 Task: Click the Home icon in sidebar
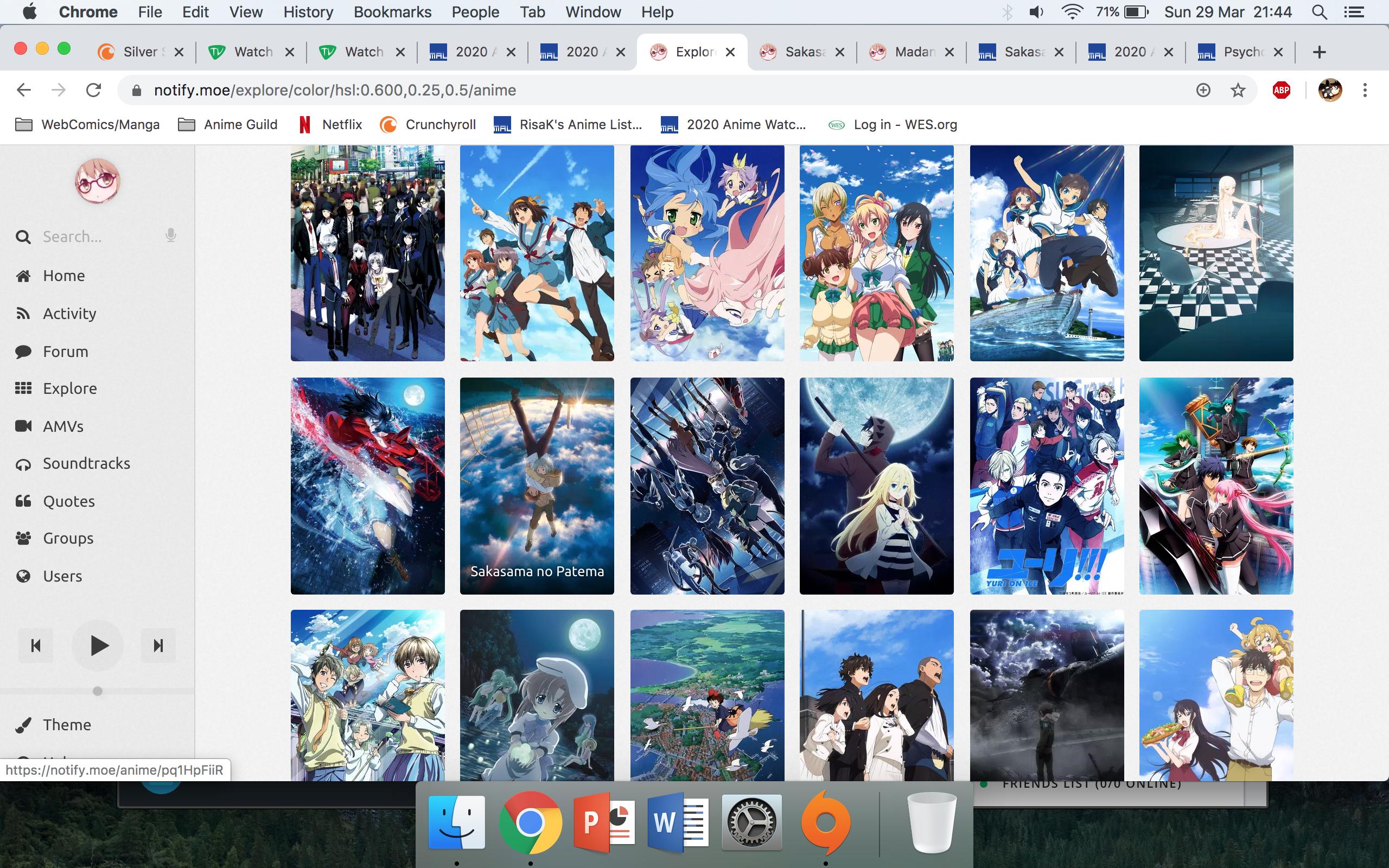click(x=23, y=276)
